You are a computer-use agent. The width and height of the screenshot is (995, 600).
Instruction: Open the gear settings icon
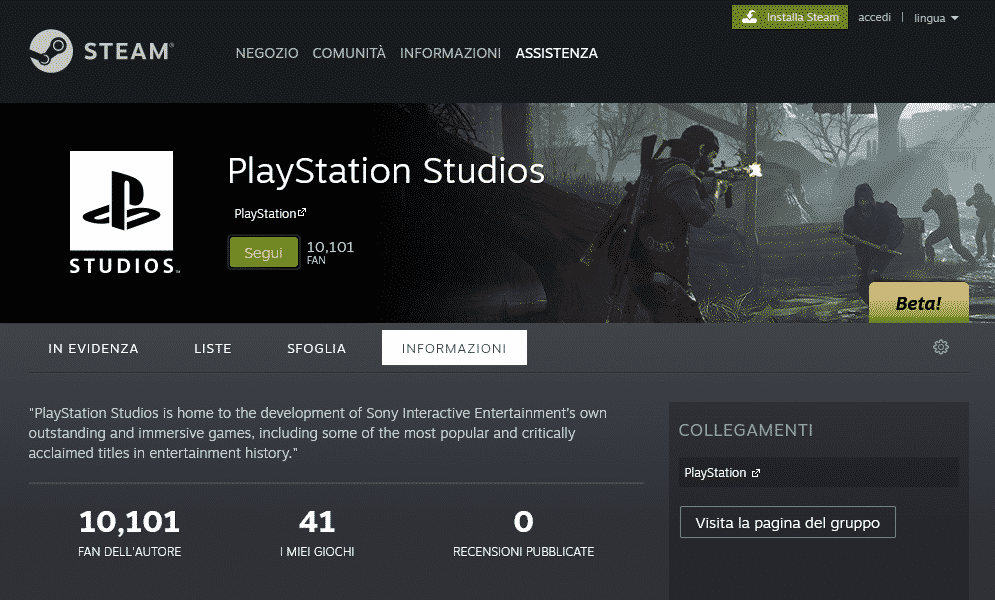point(940,347)
